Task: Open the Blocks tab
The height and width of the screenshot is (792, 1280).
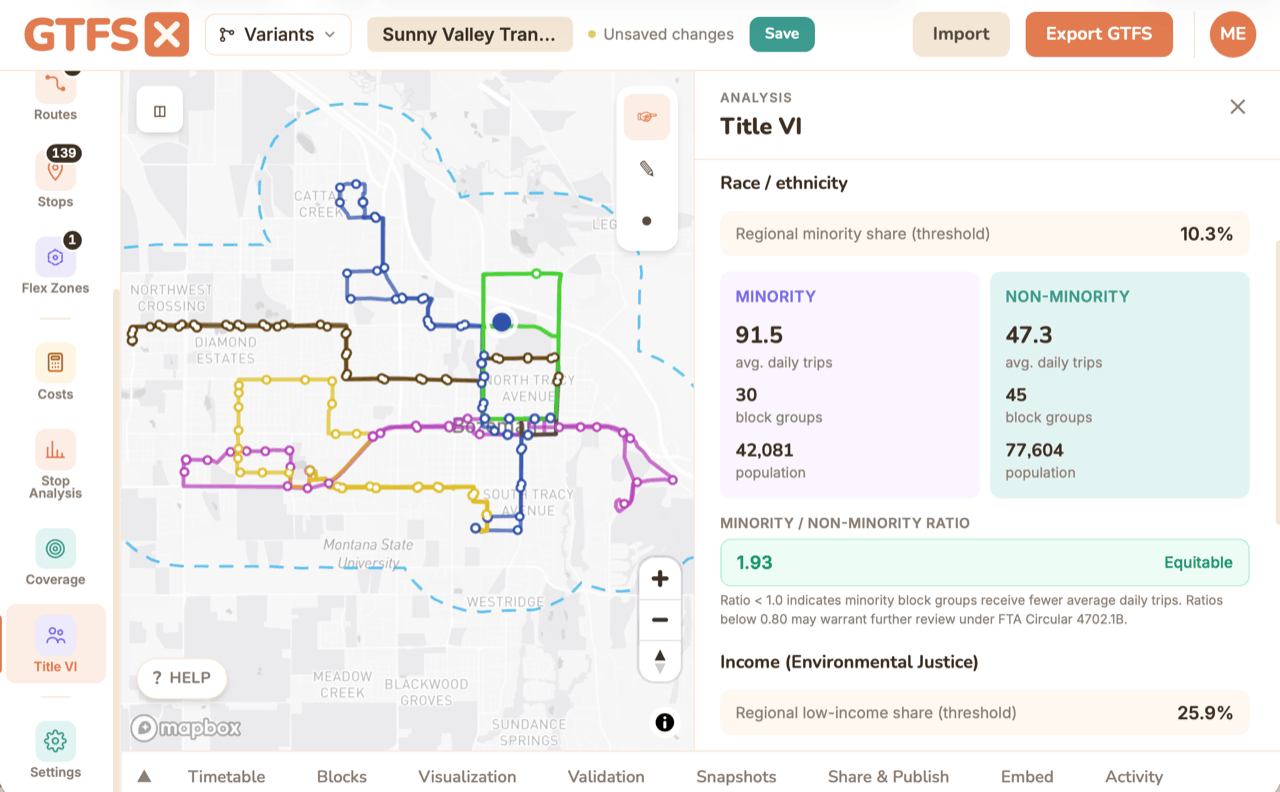Action: [342, 776]
